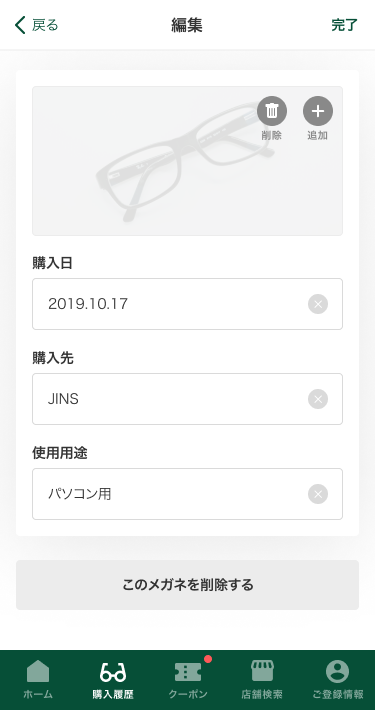Tap the glasses photo thumbnail
This screenshot has height=710, width=375.
pyautogui.click(x=188, y=161)
